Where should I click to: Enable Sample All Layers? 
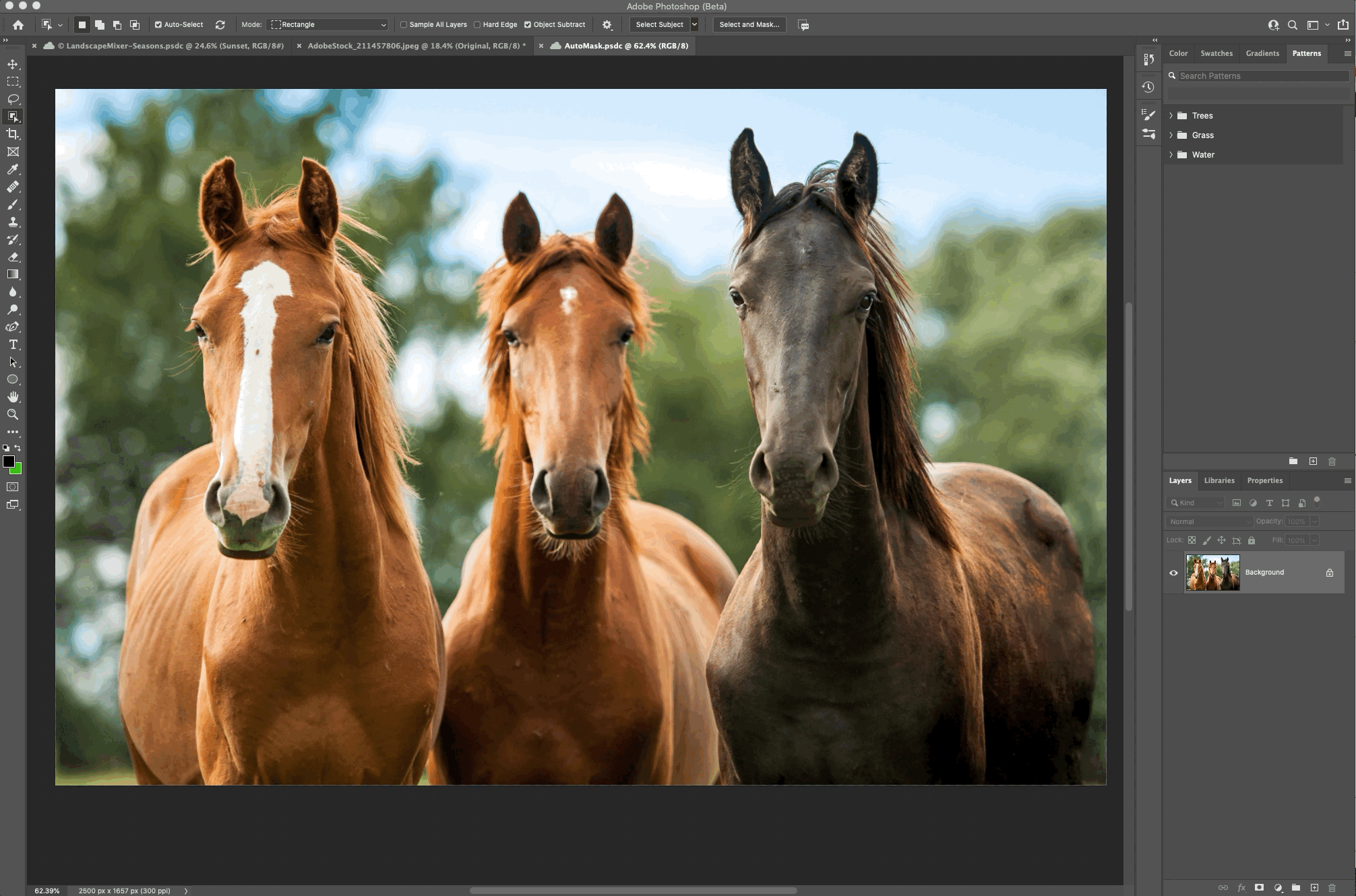(403, 24)
